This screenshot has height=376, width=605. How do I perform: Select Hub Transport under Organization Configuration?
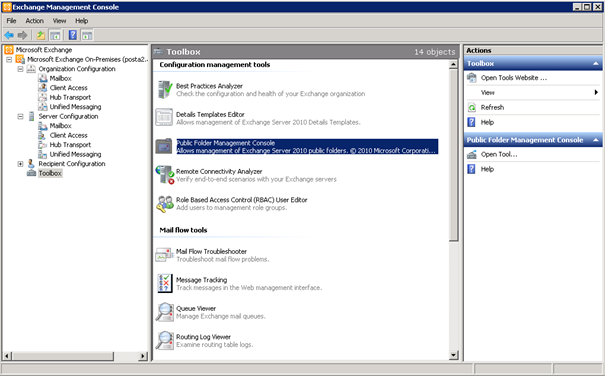pos(70,97)
